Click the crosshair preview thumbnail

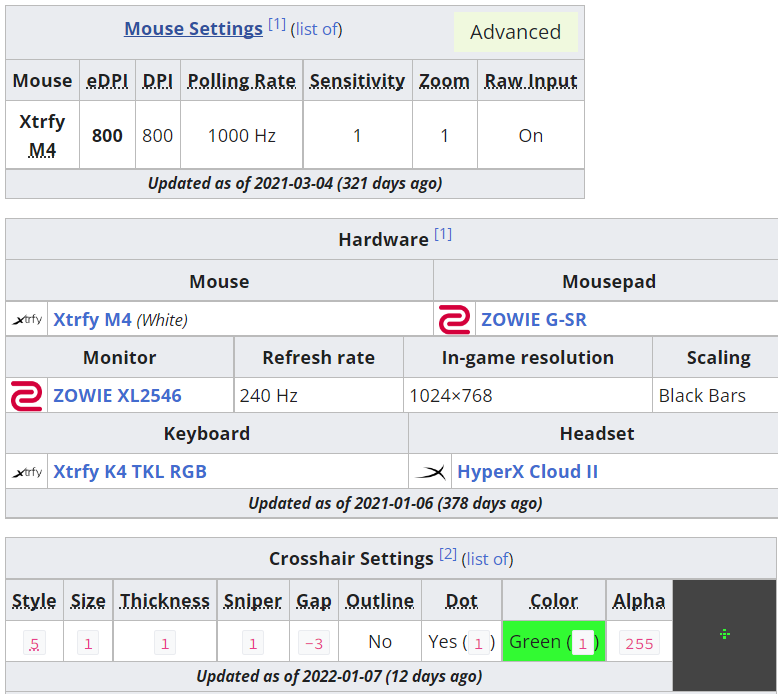click(724, 634)
